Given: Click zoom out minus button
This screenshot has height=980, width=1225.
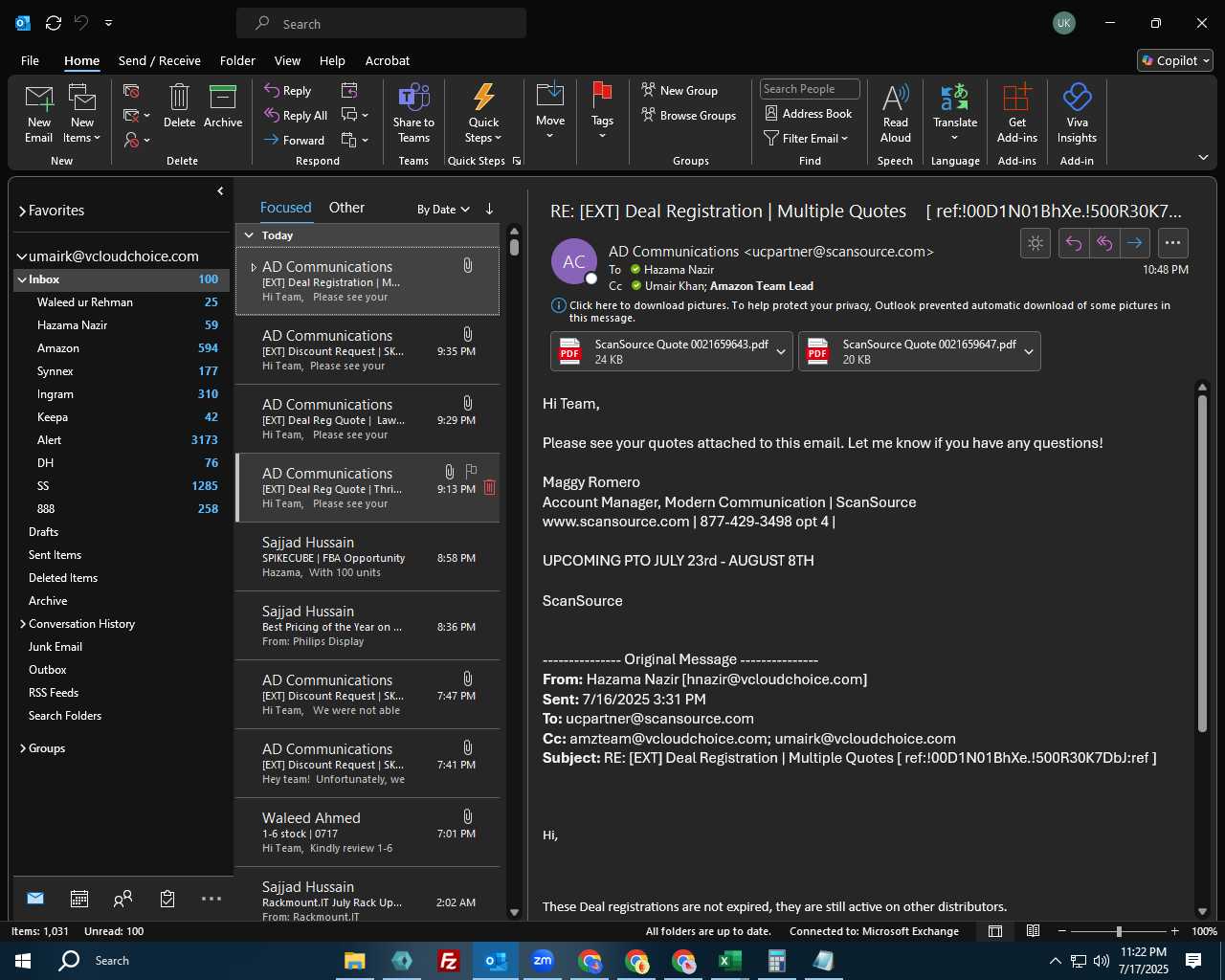Looking at the screenshot, I should click(x=1061, y=931).
